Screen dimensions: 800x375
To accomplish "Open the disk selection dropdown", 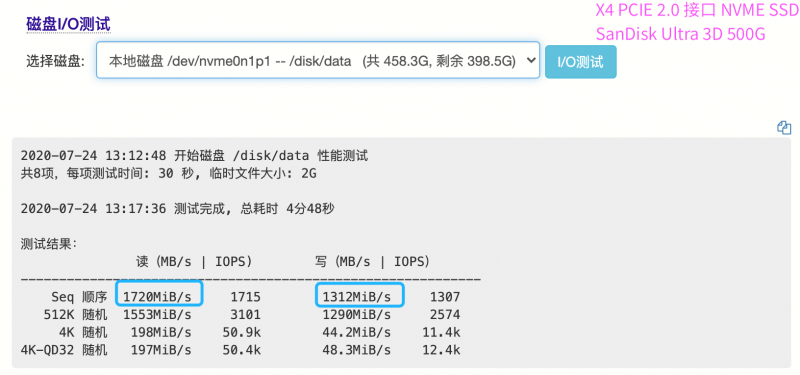I will (318, 60).
